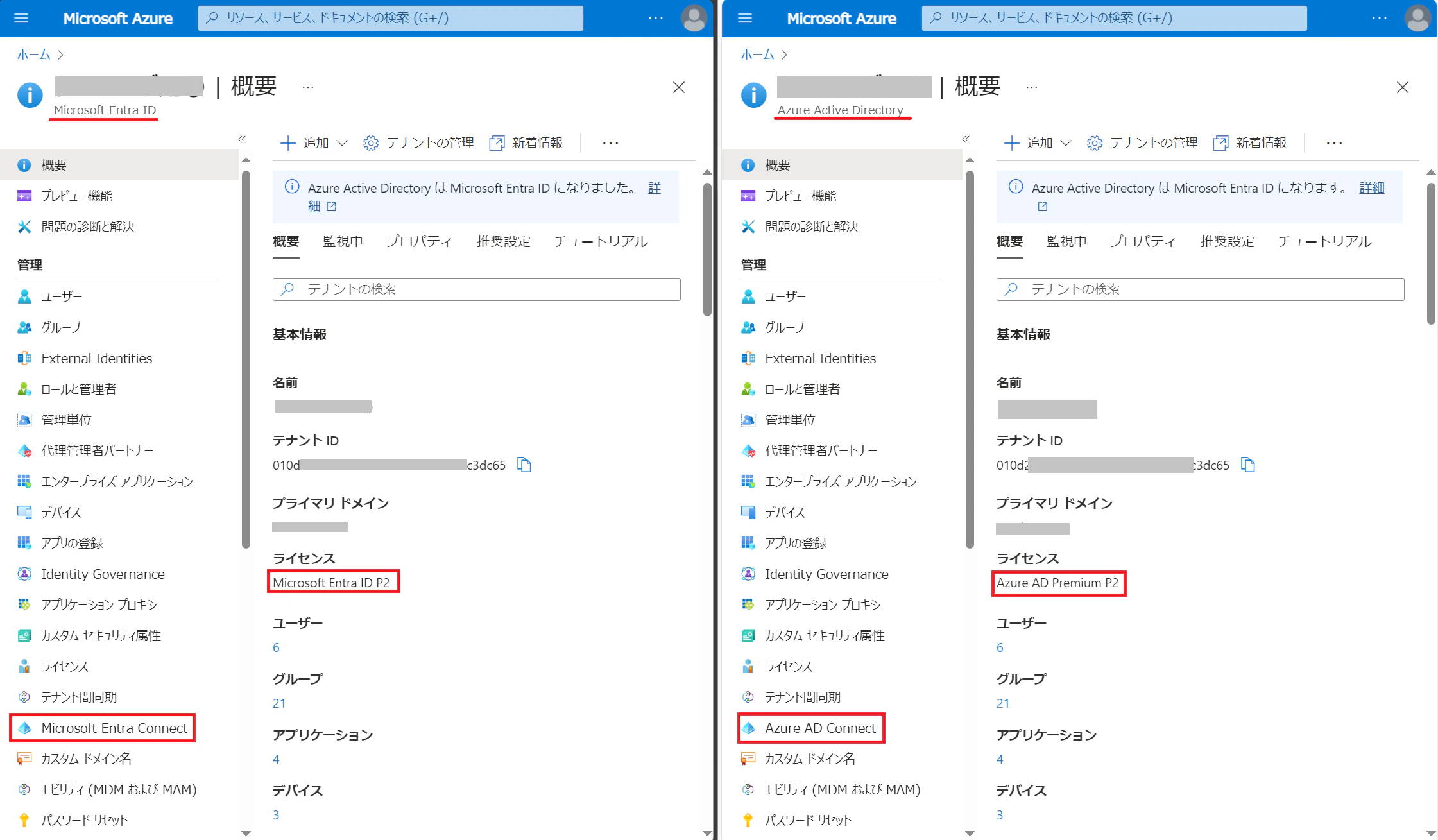
Task: Copy the tenant ID in the left panel
Action: point(524,465)
